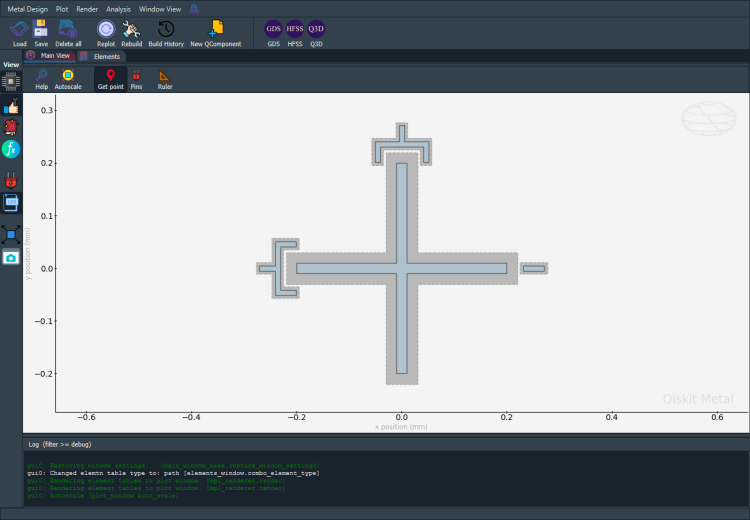Click the left claw connector shape
The width and height of the screenshot is (750, 520).
(x=278, y=268)
